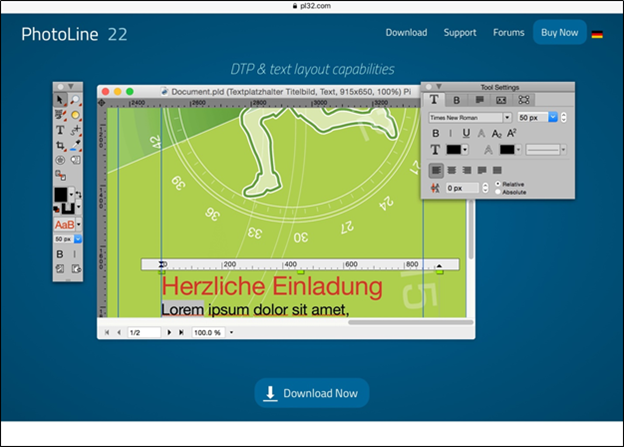This screenshot has width=624, height=447.
Task: Open the outline color dropdown arrow
Action: [x=518, y=150]
